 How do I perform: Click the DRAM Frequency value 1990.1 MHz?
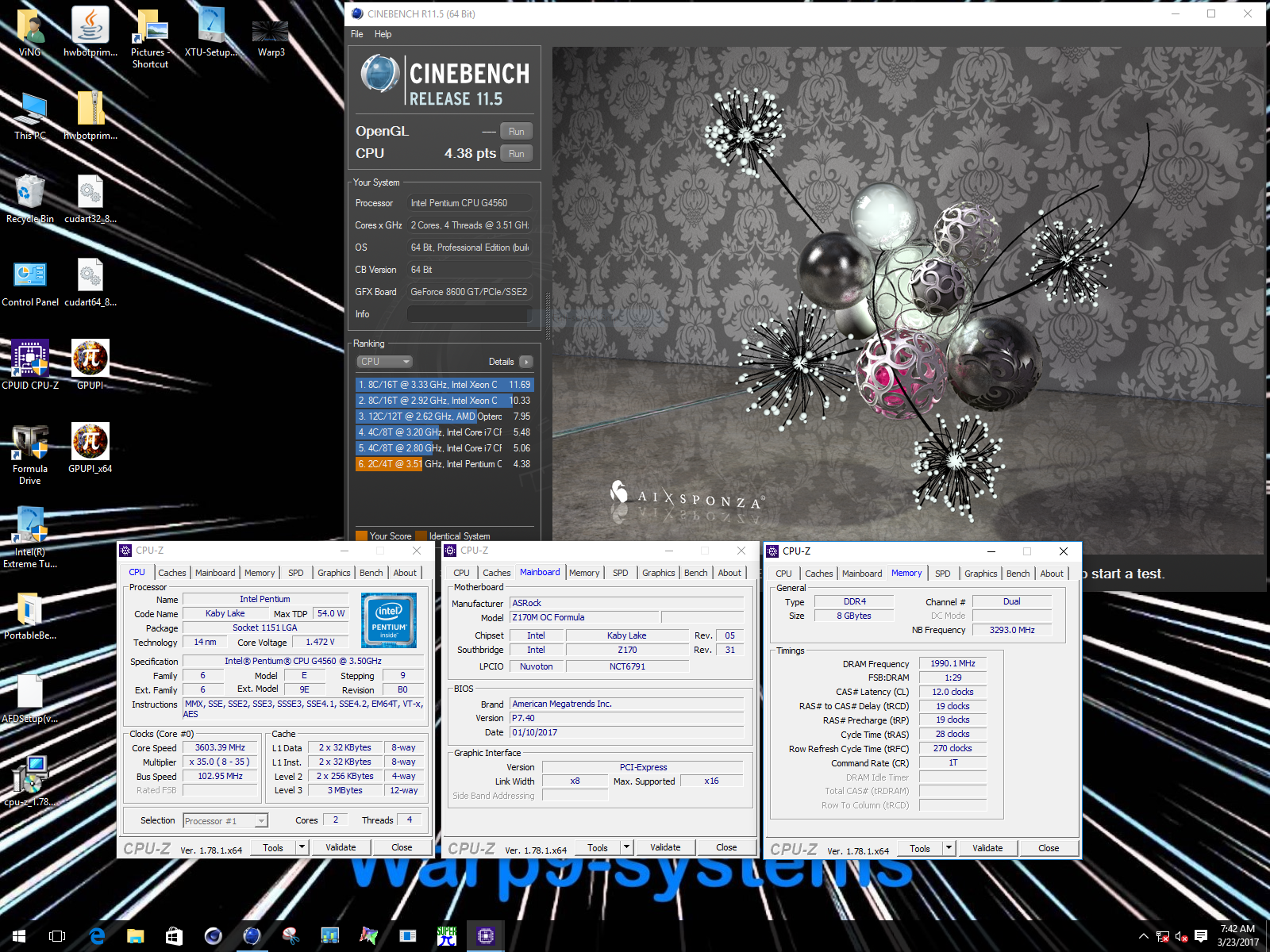click(x=952, y=663)
